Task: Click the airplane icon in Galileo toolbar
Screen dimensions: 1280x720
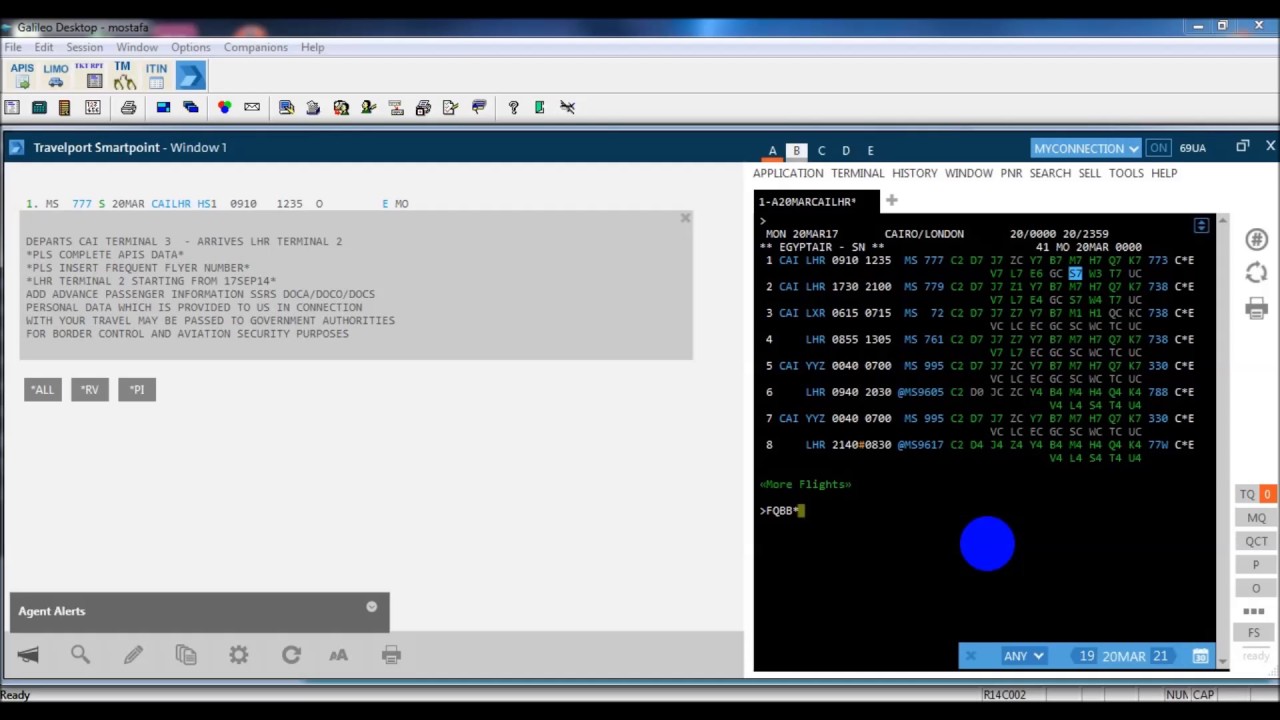Action: point(567,107)
